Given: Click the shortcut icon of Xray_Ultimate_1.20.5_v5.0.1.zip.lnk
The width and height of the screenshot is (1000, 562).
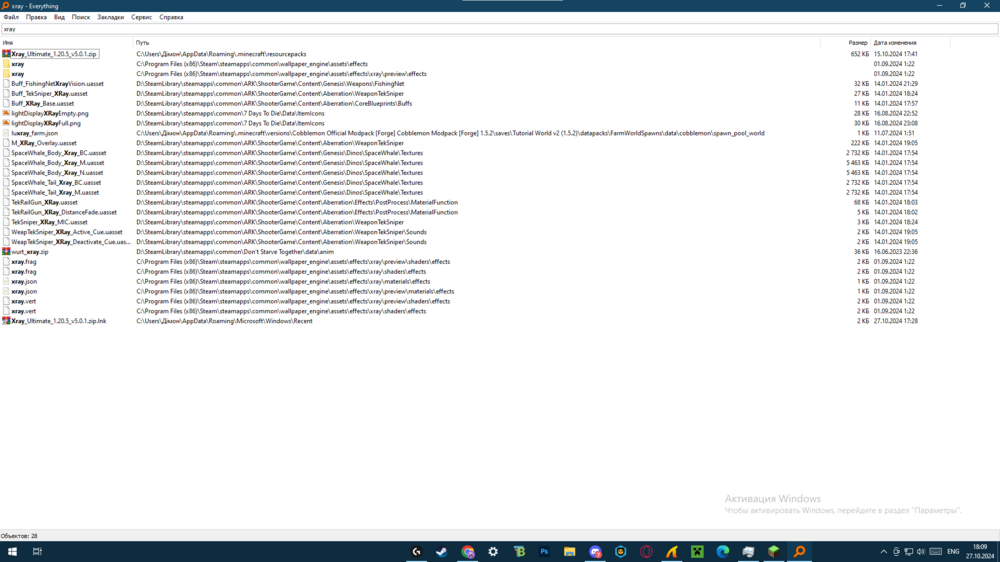Looking at the screenshot, I should pyautogui.click(x=6, y=321).
